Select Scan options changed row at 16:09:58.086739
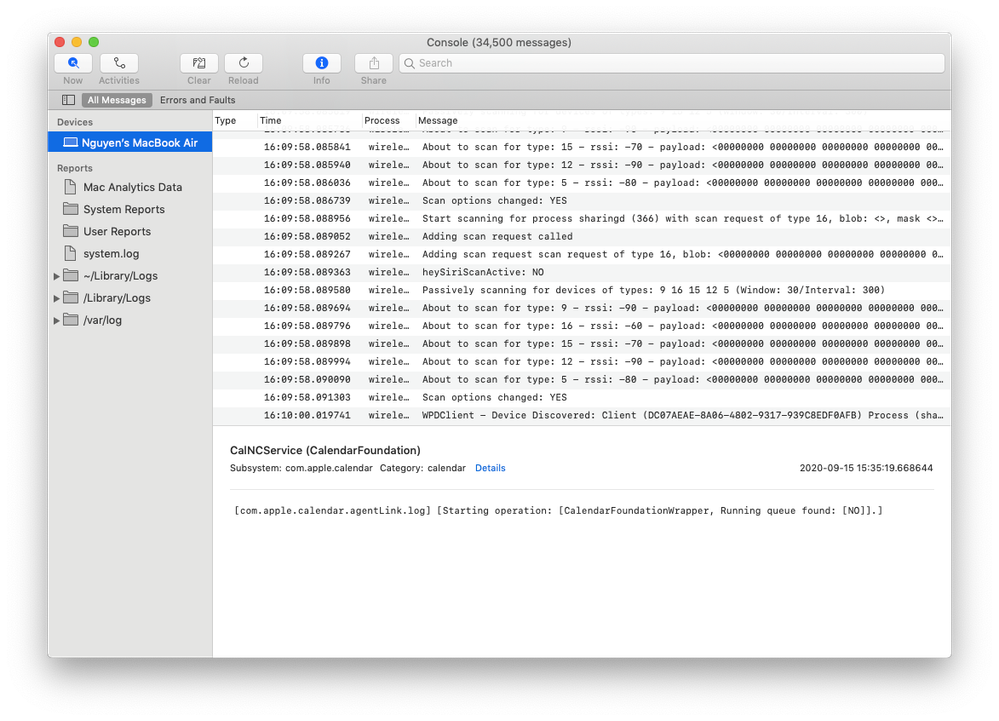The image size is (999, 721). (x=582, y=201)
